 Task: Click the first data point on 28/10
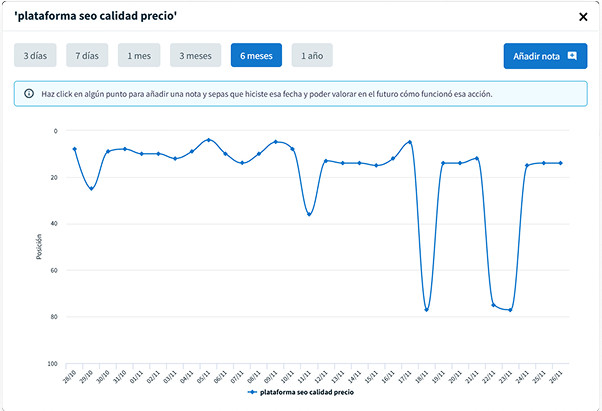coord(74,149)
